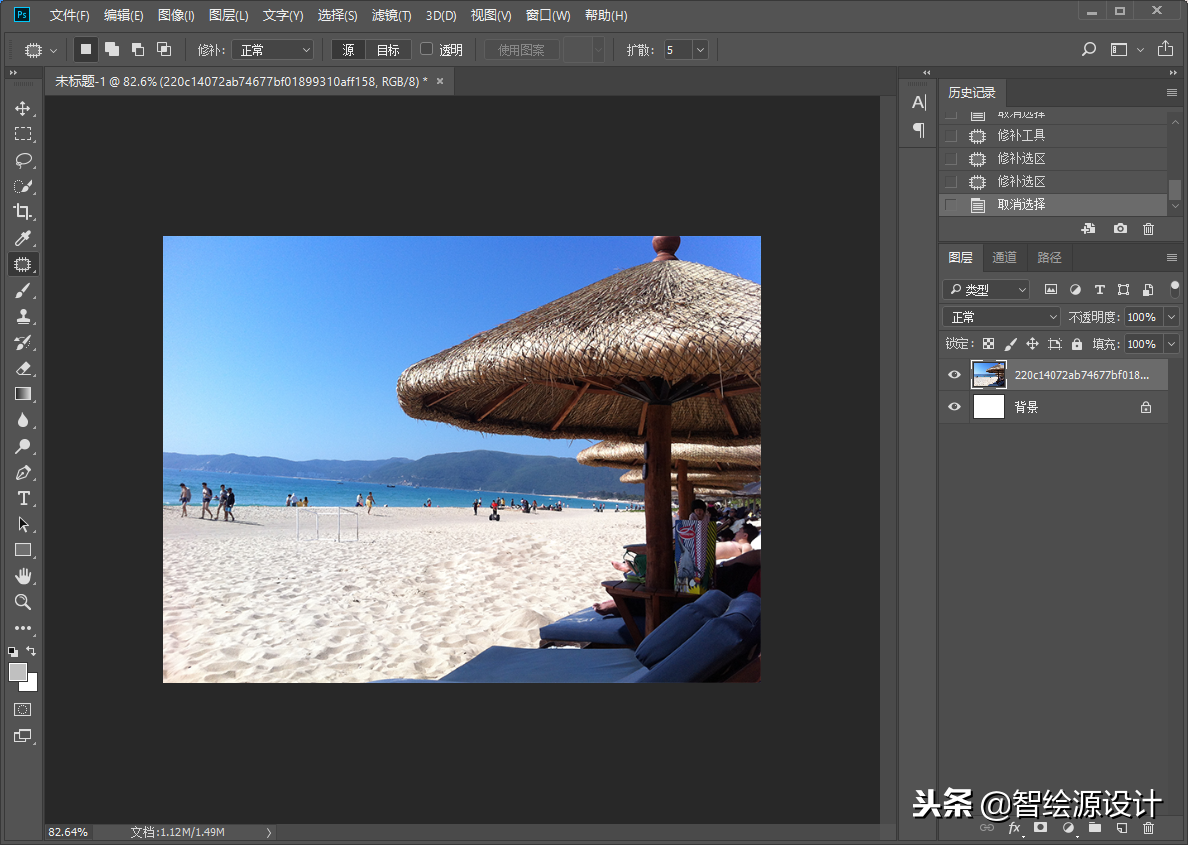
Task: Enable the 透明 checkbox
Action: [x=427, y=49]
